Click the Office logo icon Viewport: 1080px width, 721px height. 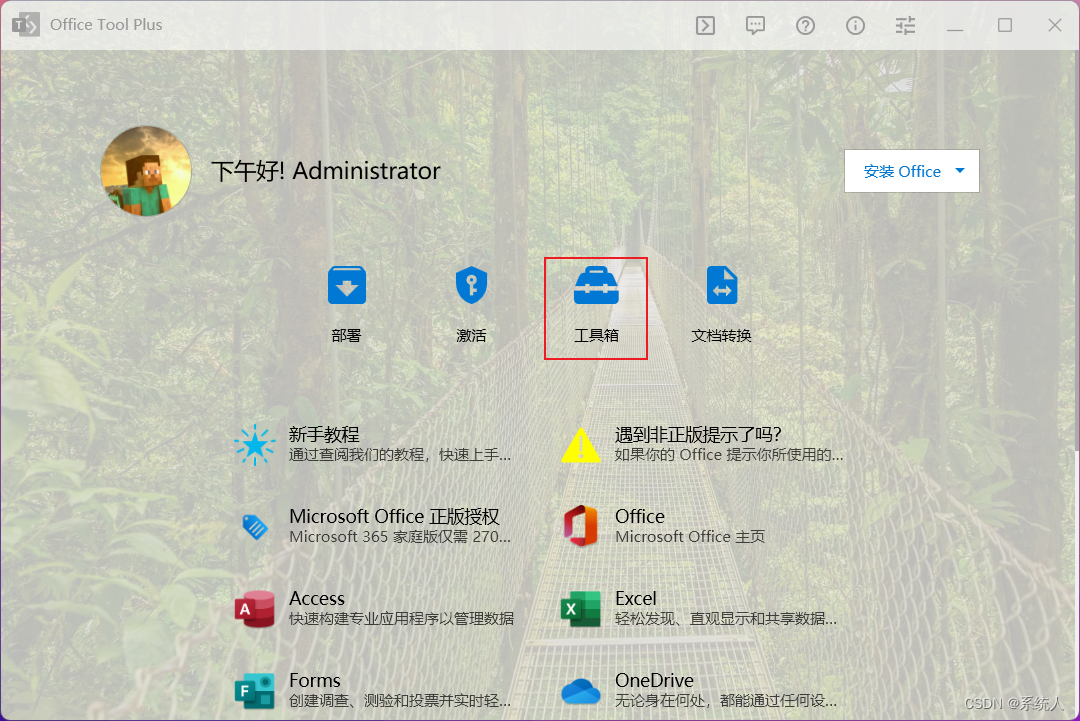coord(581,526)
